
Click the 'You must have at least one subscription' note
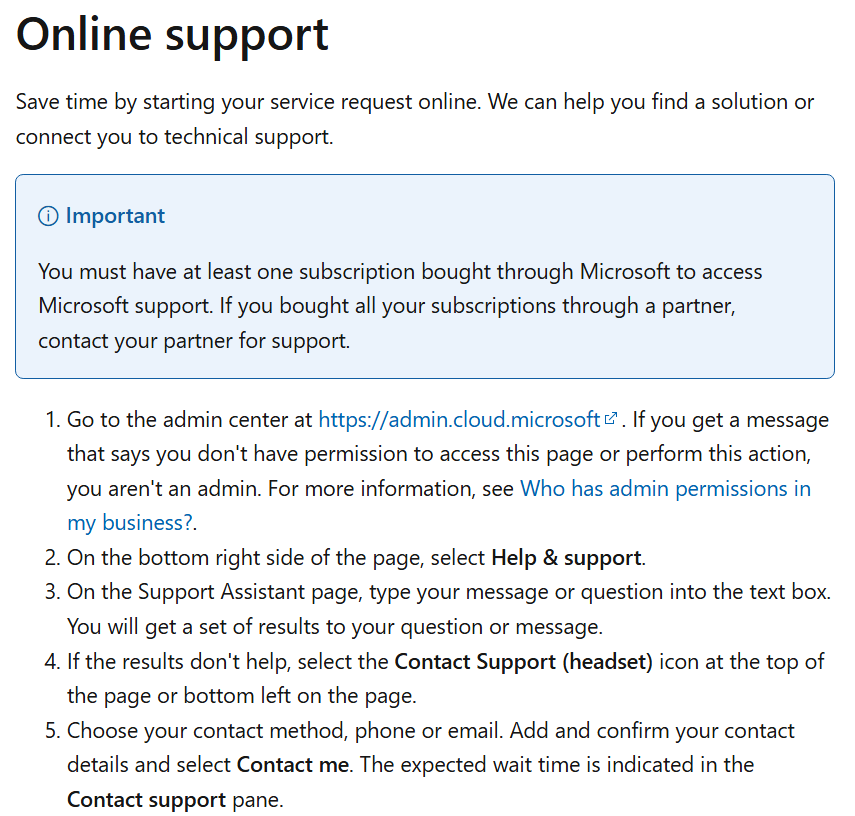point(400,306)
